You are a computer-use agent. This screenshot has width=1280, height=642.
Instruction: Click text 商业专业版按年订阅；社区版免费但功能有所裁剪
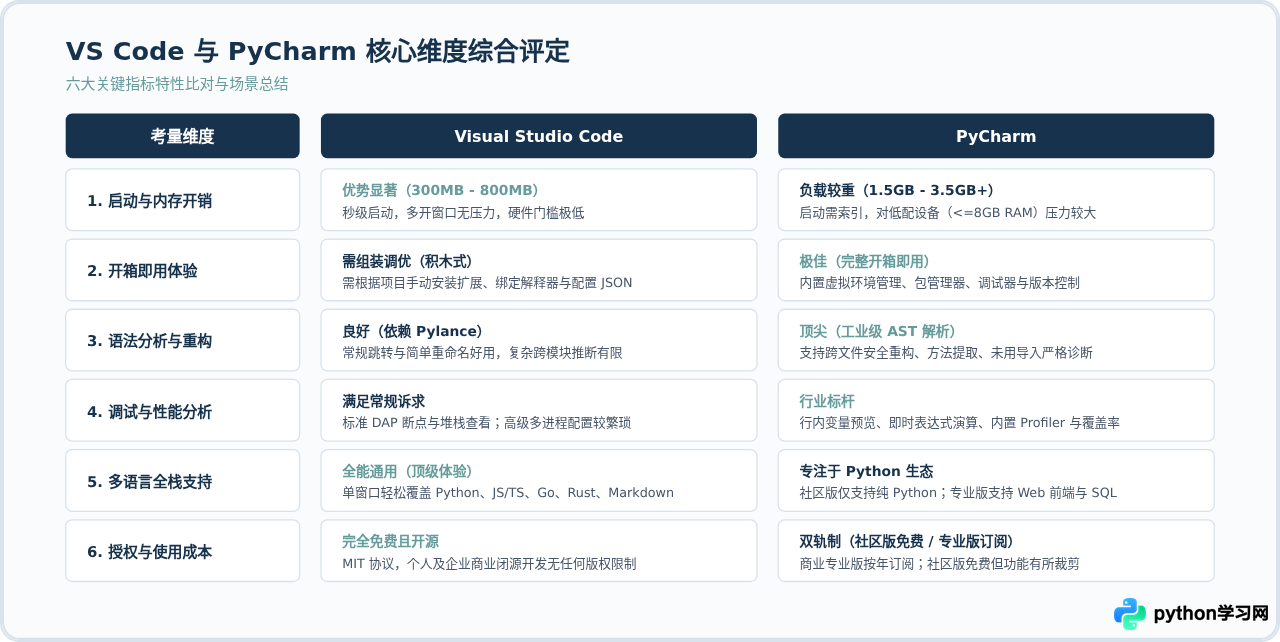click(939, 564)
